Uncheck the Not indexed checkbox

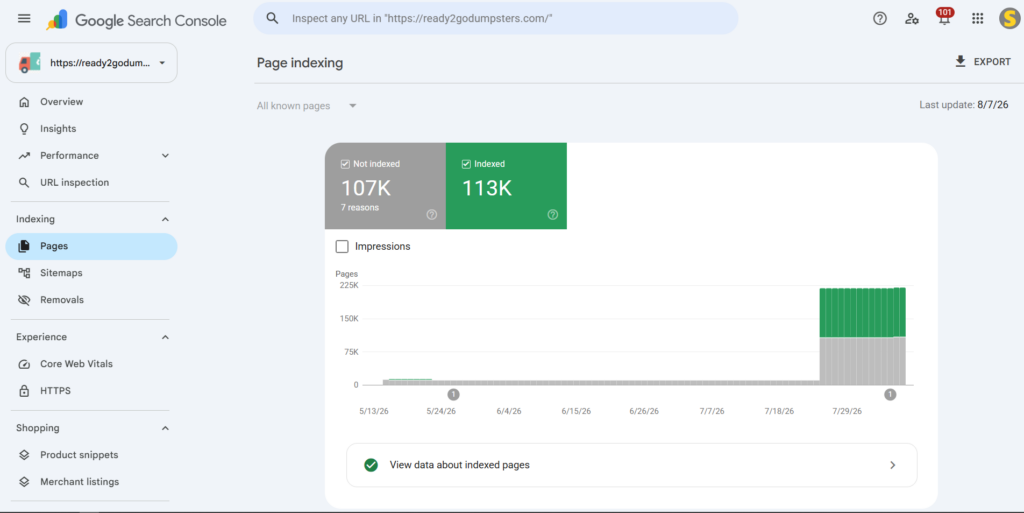click(345, 164)
